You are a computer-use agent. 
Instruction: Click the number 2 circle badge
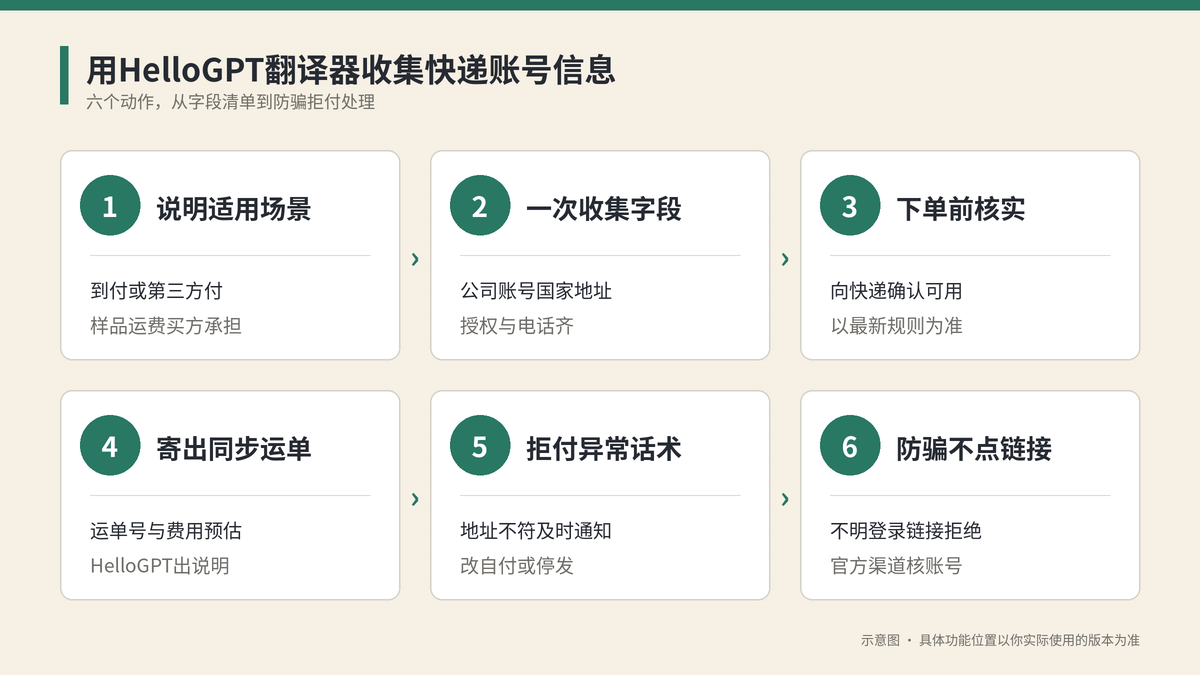pos(480,207)
